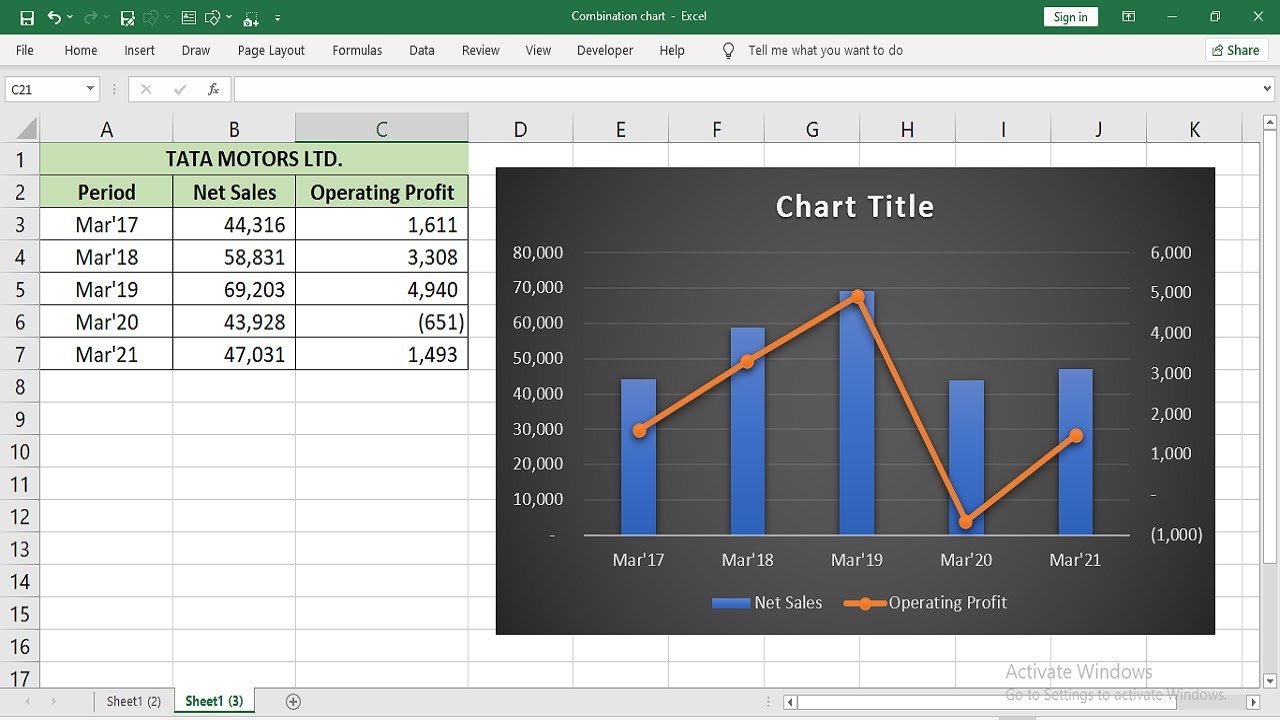Switch to the Insert ribbon tab
The width and height of the screenshot is (1280, 720).
(x=139, y=50)
